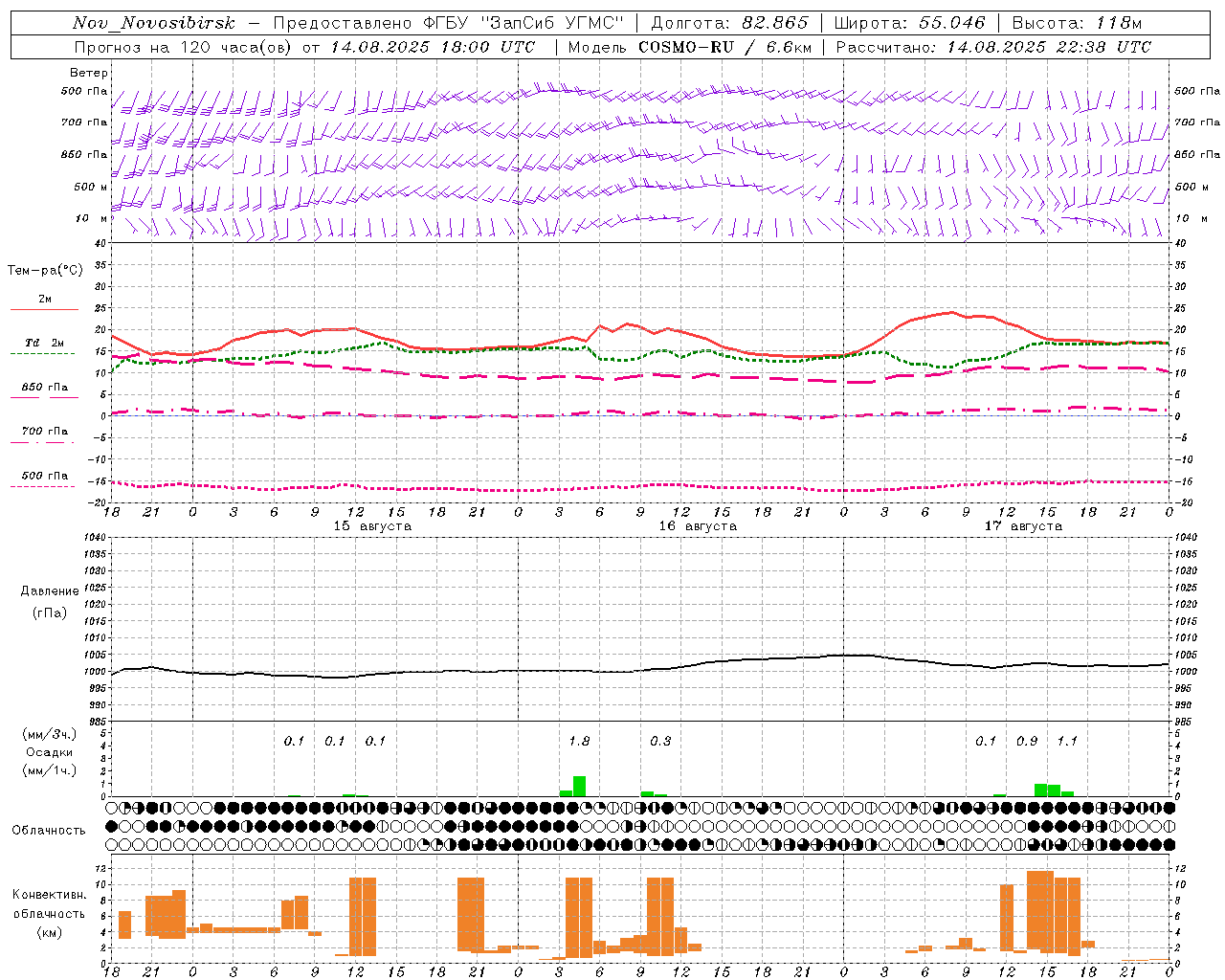Click the "(гПа)" pressure unit label

click(x=50, y=612)
